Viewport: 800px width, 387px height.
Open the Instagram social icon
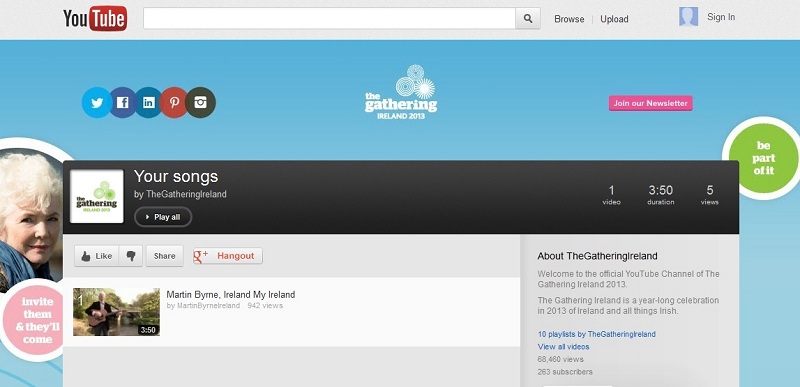pyautogui.click(x=201, y=102)
